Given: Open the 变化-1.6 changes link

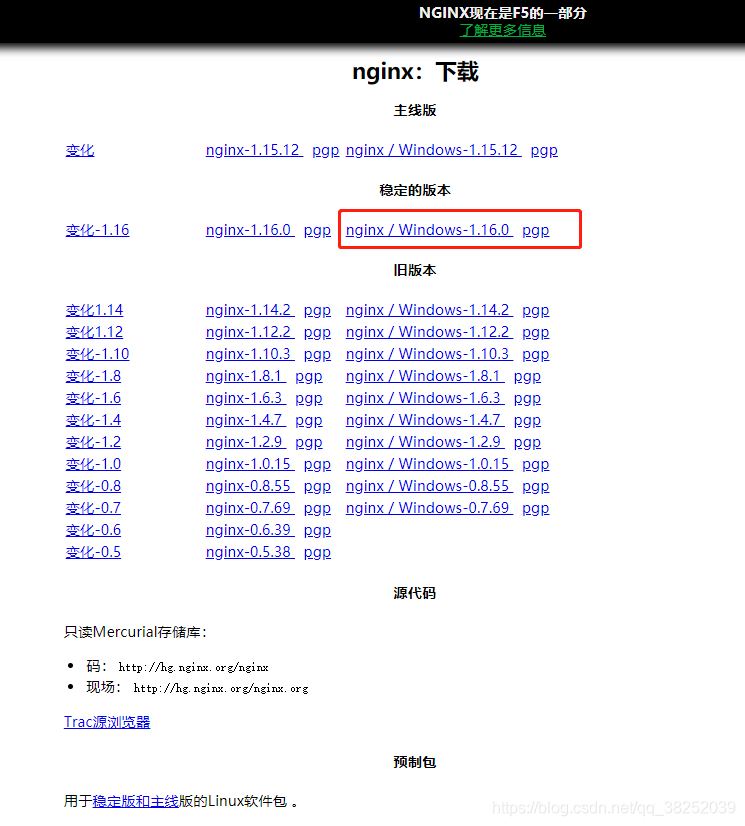Looking at the screenshot, I should click(93, 398).
